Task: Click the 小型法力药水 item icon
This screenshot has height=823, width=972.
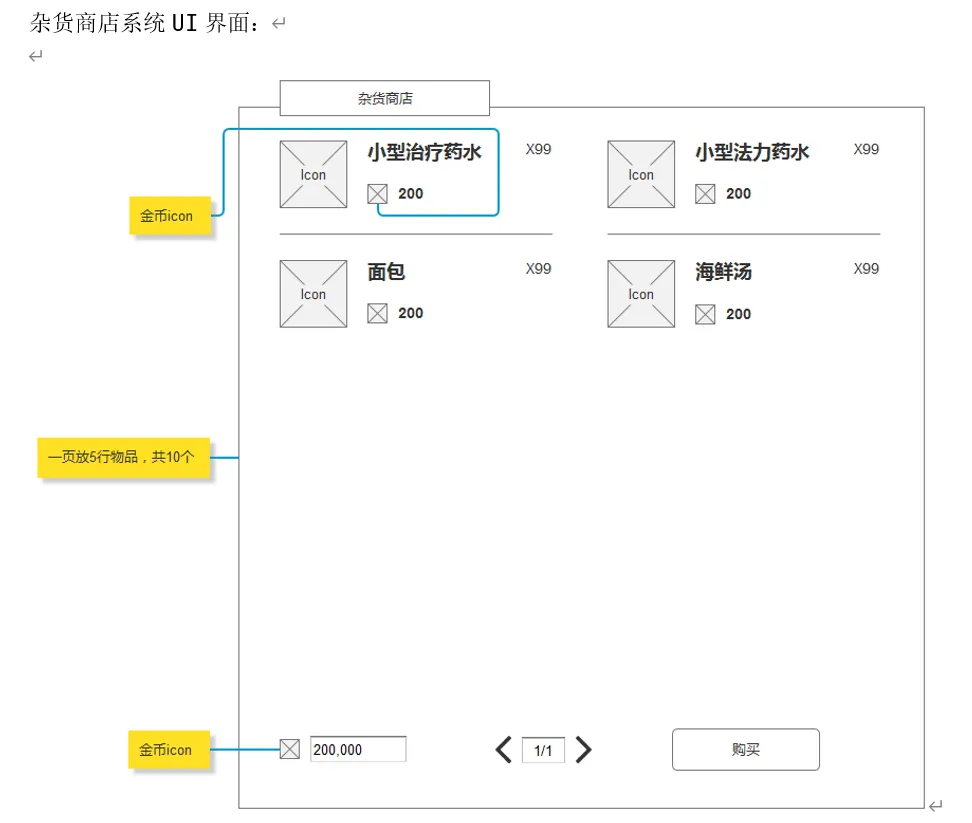Action: pos(641,174)
